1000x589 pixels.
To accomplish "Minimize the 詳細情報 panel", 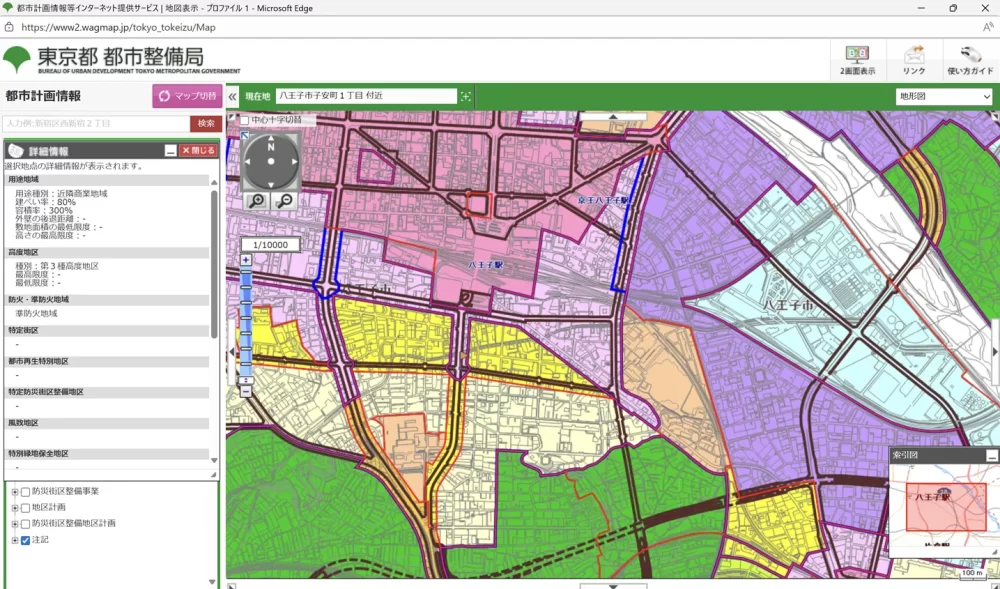I will coord(170,151).
